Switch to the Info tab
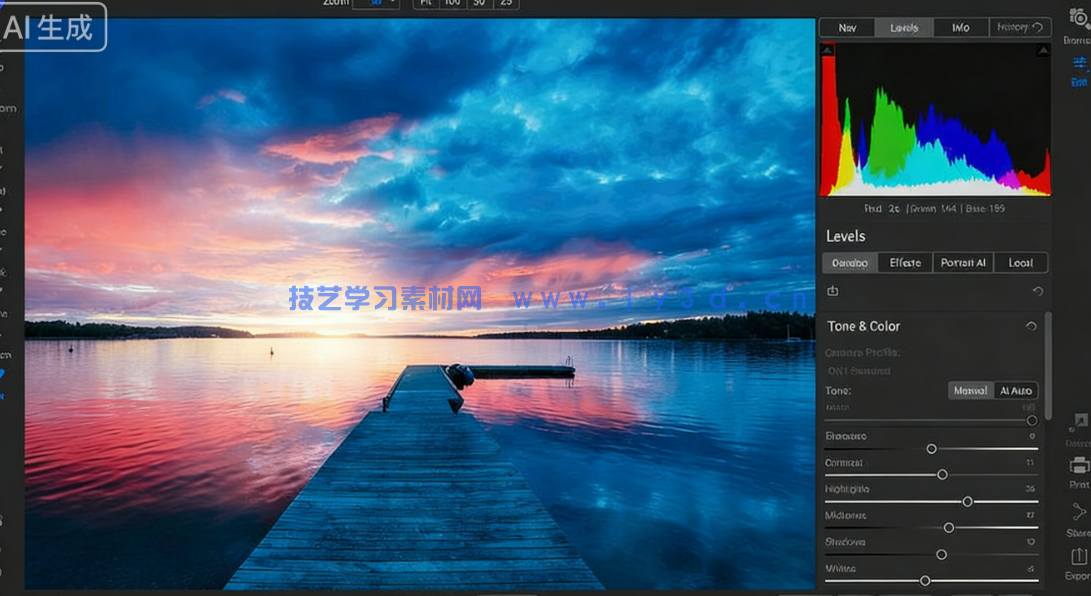Viewport: 1091px width, 596px height. coord(959,27)
